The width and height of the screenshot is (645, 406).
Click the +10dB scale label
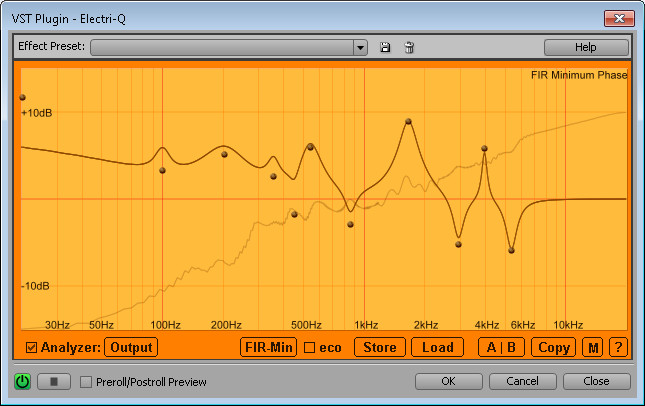[37, 113]
